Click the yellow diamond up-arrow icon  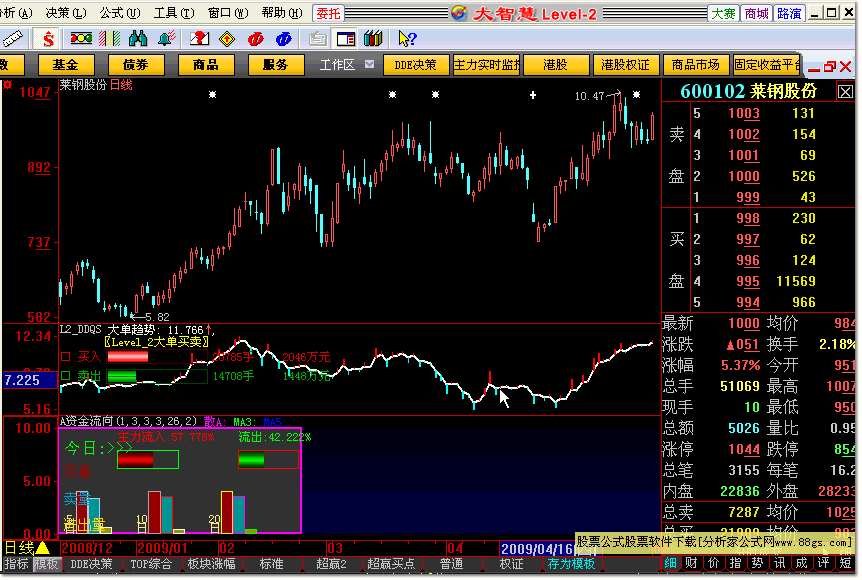[x=227, y=39]
